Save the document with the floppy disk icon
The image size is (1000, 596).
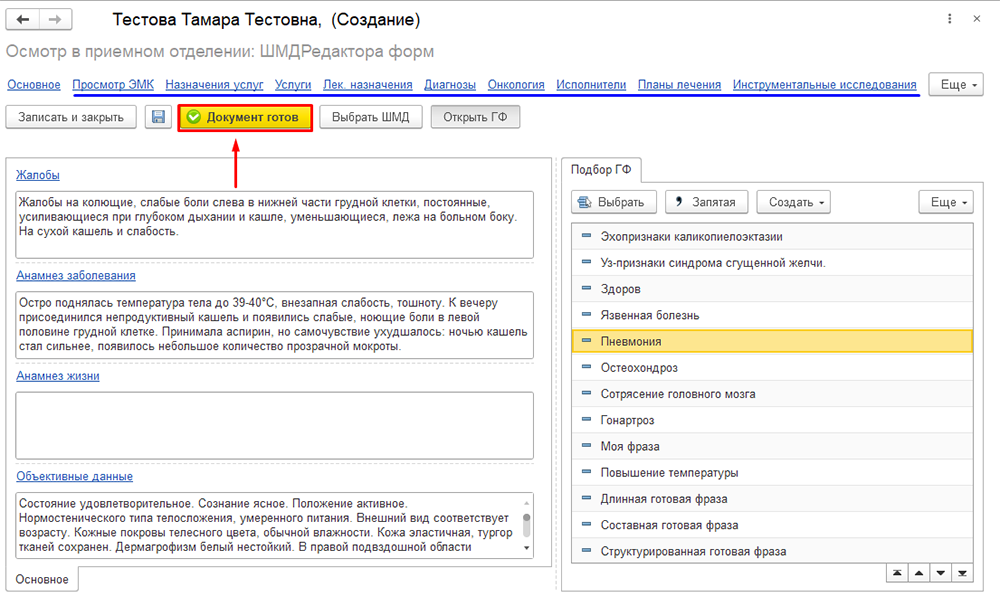coord(158,117)
